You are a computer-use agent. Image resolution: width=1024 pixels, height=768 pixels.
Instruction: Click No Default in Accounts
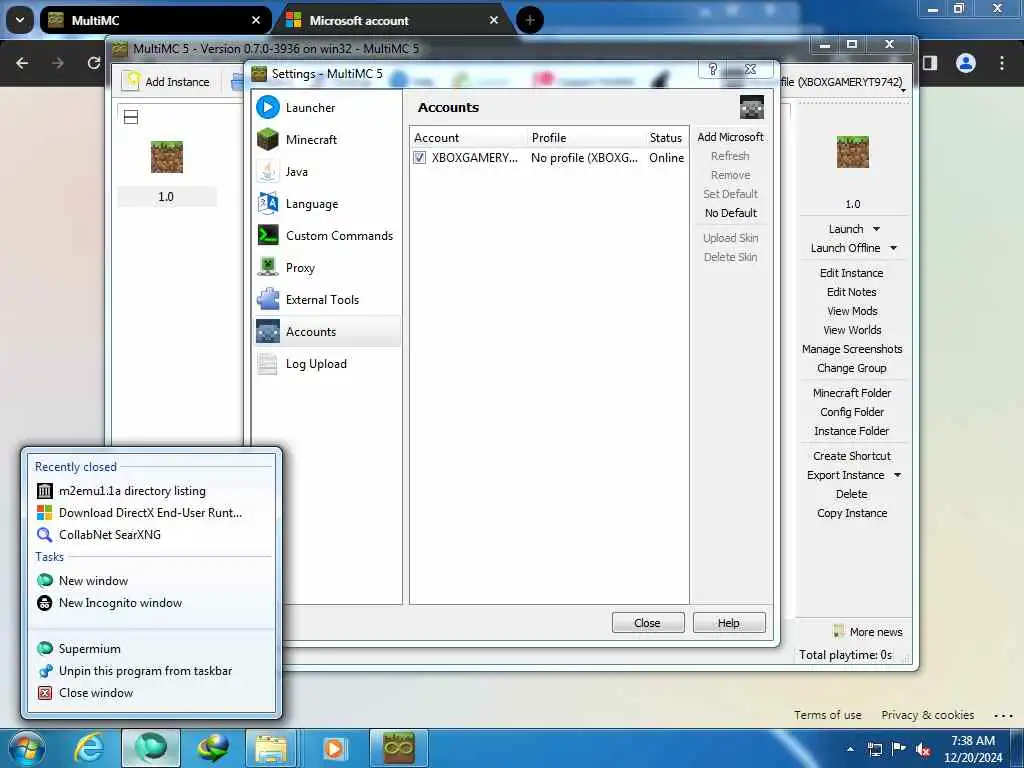(x=730, y=213)
